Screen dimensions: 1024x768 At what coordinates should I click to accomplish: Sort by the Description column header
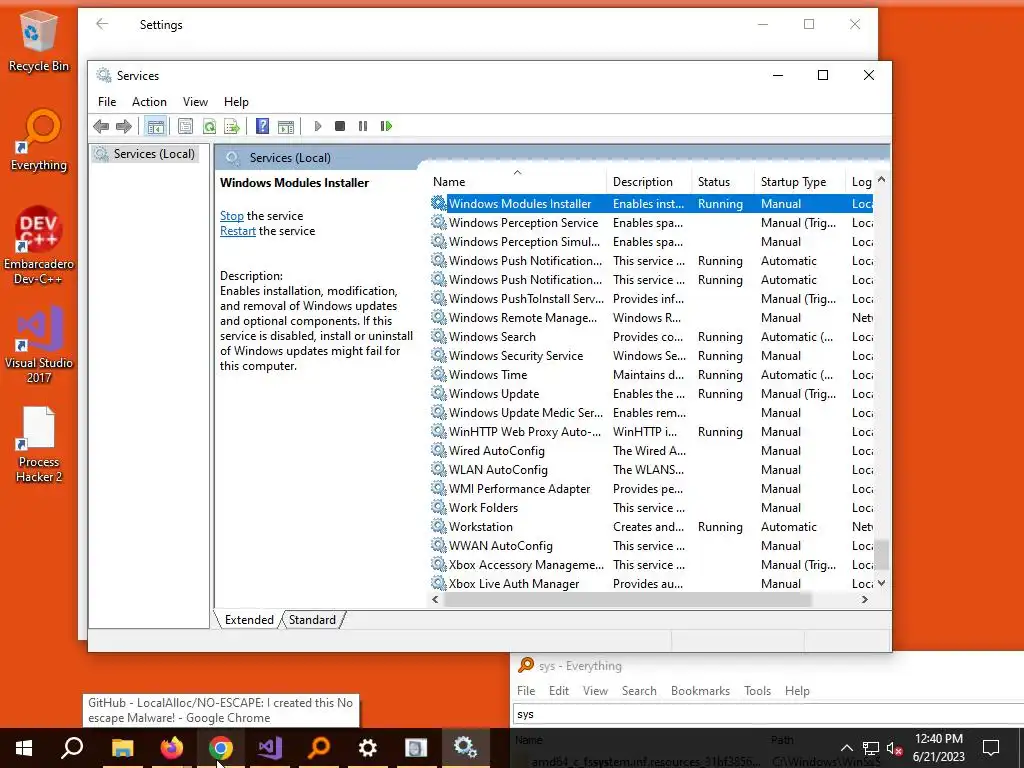pos(650,182)
